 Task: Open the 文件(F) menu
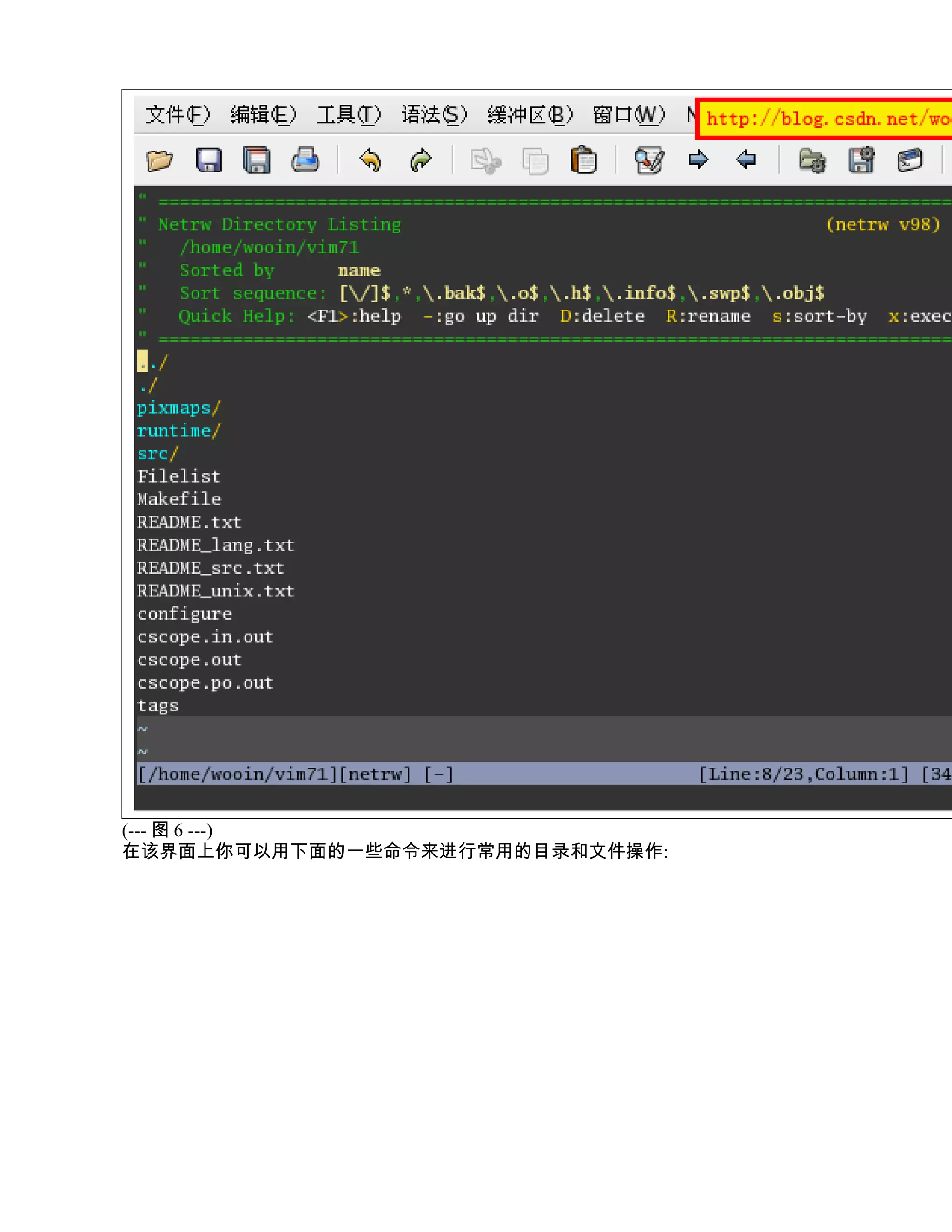tap(178, 115)
